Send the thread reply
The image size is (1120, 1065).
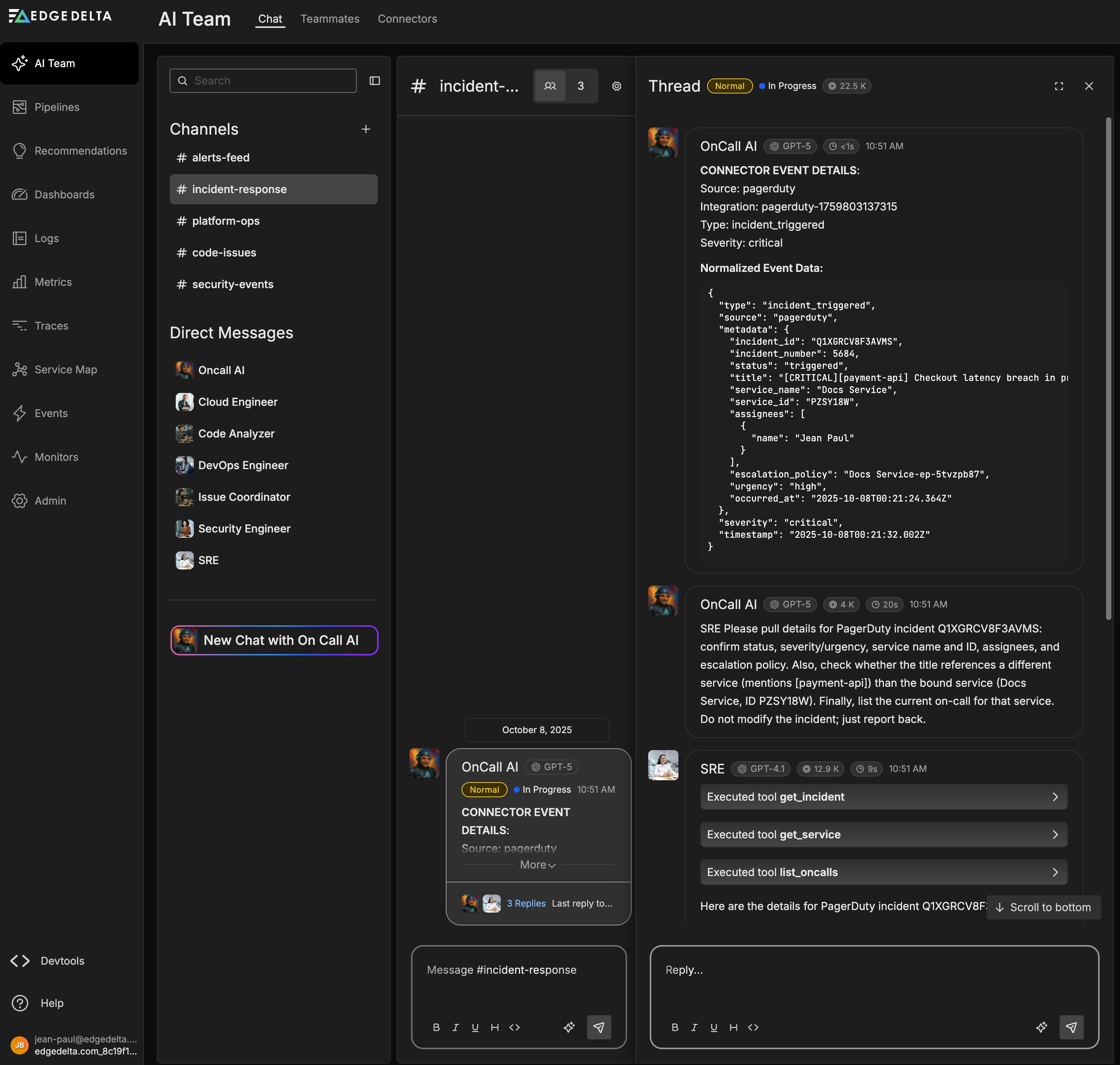point(1071,1027)
